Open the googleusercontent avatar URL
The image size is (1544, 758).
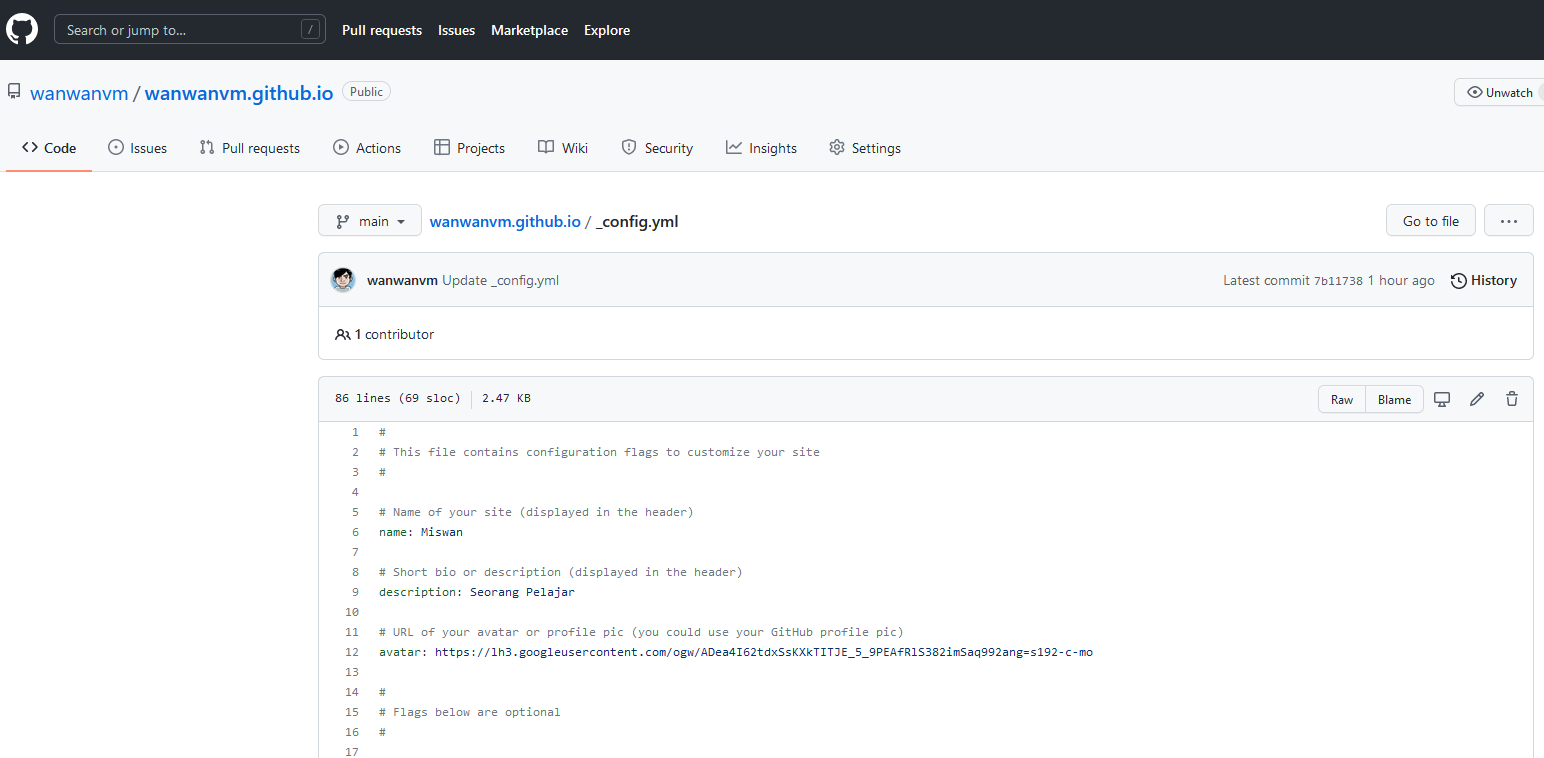(x=764, y=652)
